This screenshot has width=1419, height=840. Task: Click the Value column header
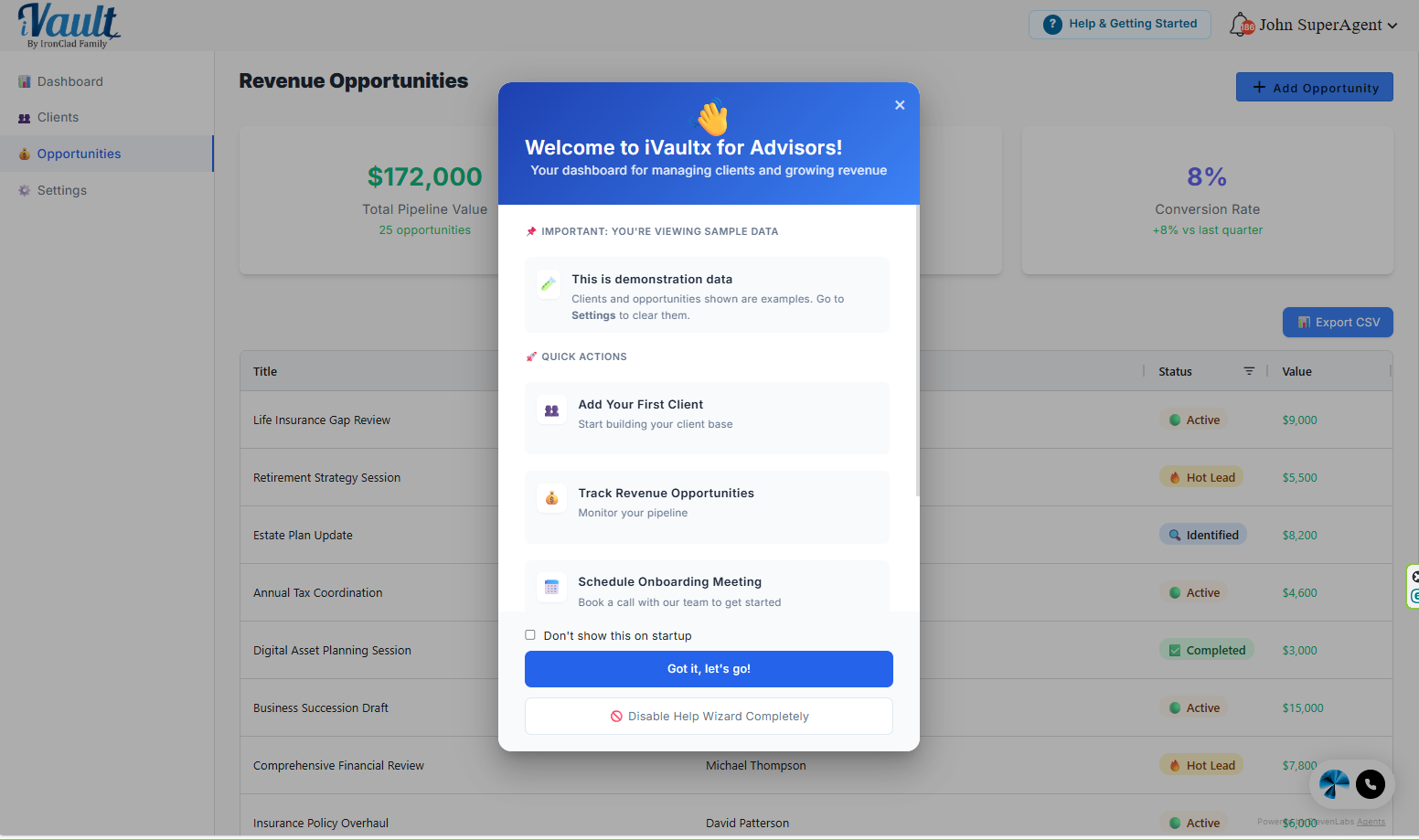[x=1296, y=371]
